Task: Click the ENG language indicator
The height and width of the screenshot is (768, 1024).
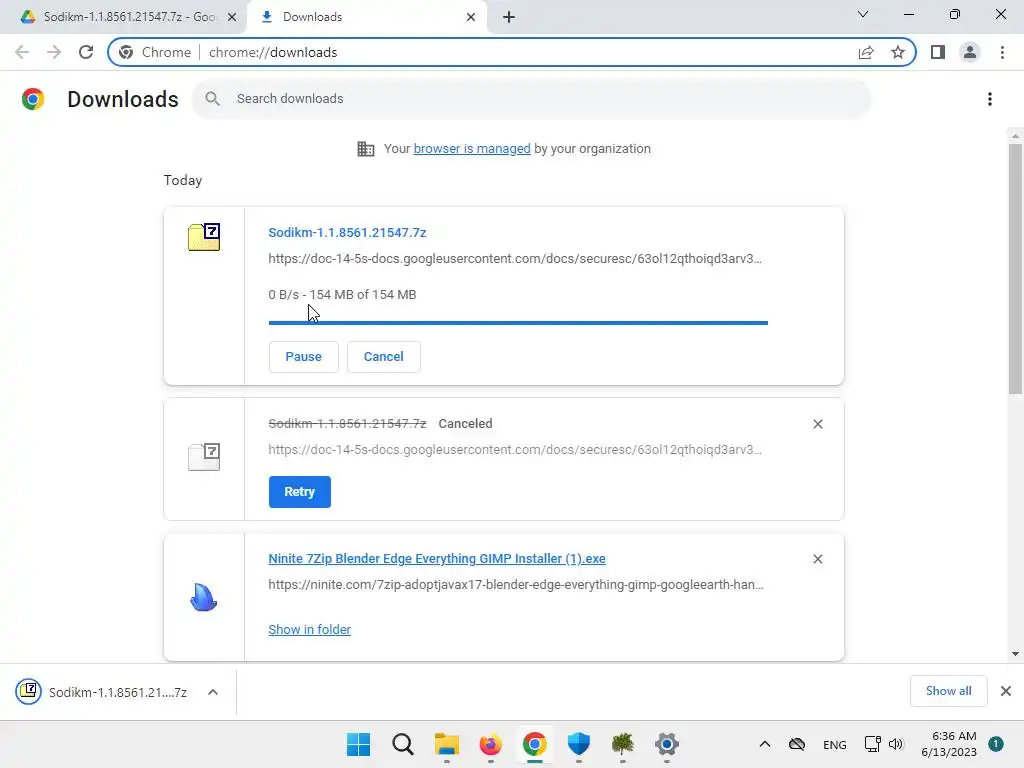Action: click(835, 744)
